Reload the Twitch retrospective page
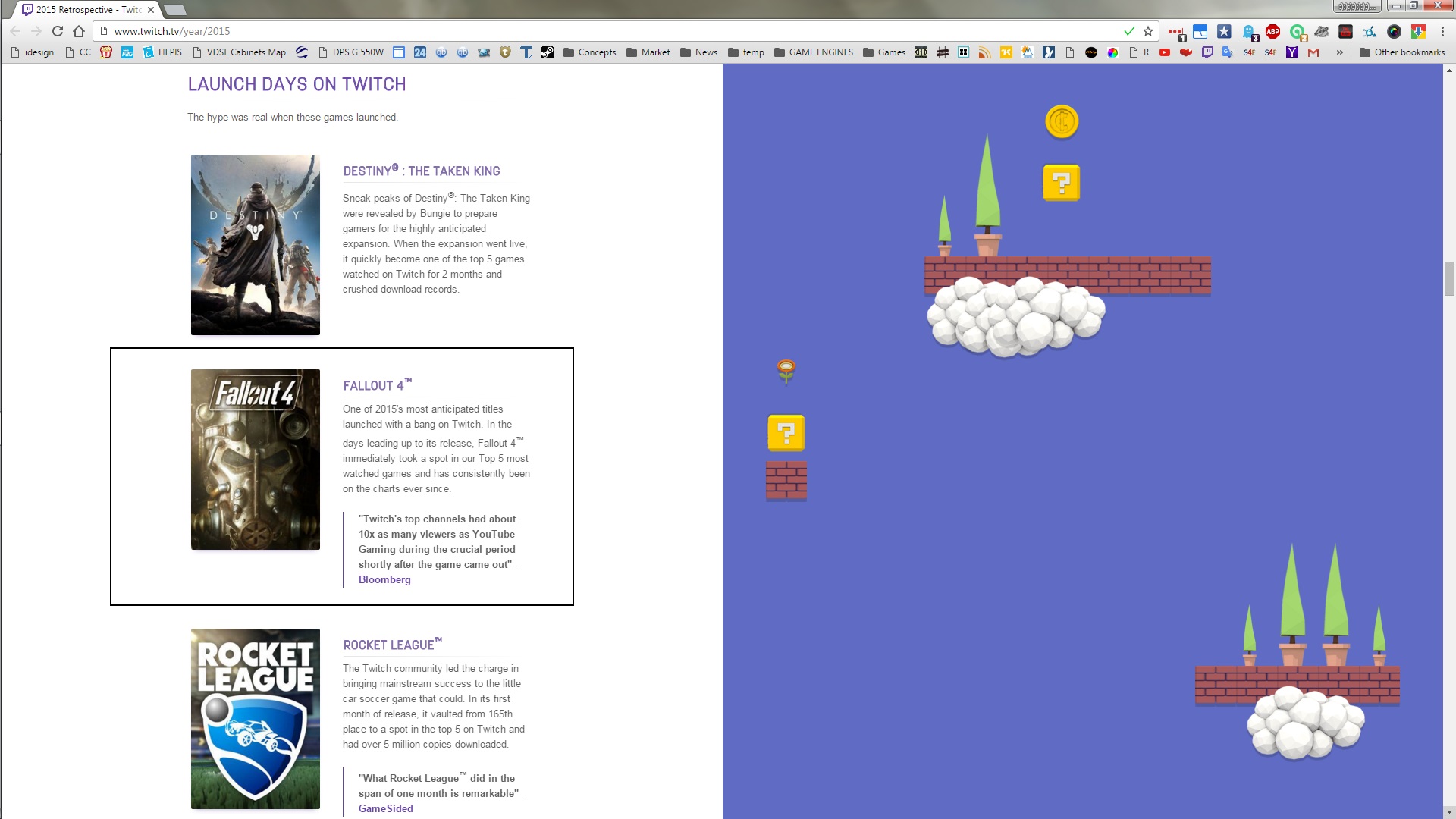This screenshot has height=819, width=1456. coord(58,31)
